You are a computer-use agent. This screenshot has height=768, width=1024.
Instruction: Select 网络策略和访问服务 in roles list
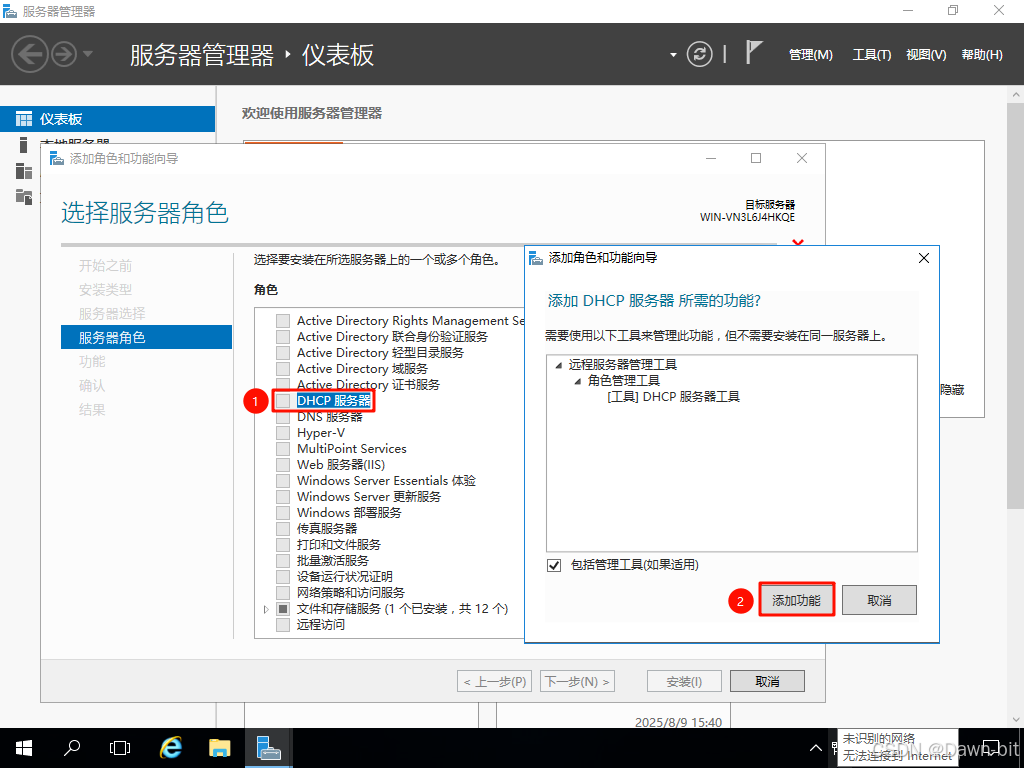pyautogui.click(x=351, y=592)
